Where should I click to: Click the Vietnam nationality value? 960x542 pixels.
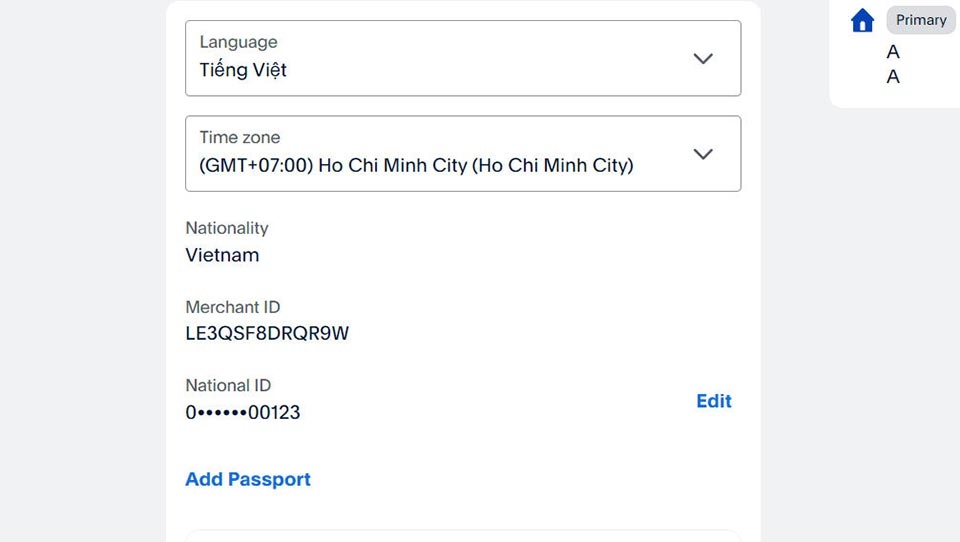click(222, 255)
